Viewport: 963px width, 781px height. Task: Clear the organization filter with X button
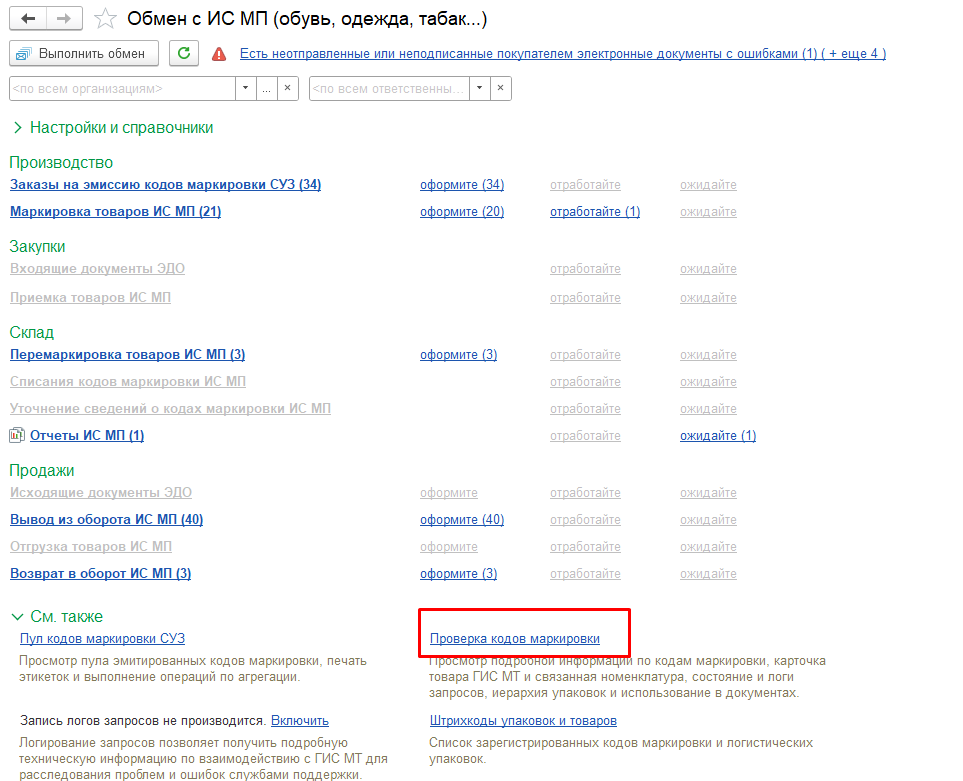[x=288, y=89]
